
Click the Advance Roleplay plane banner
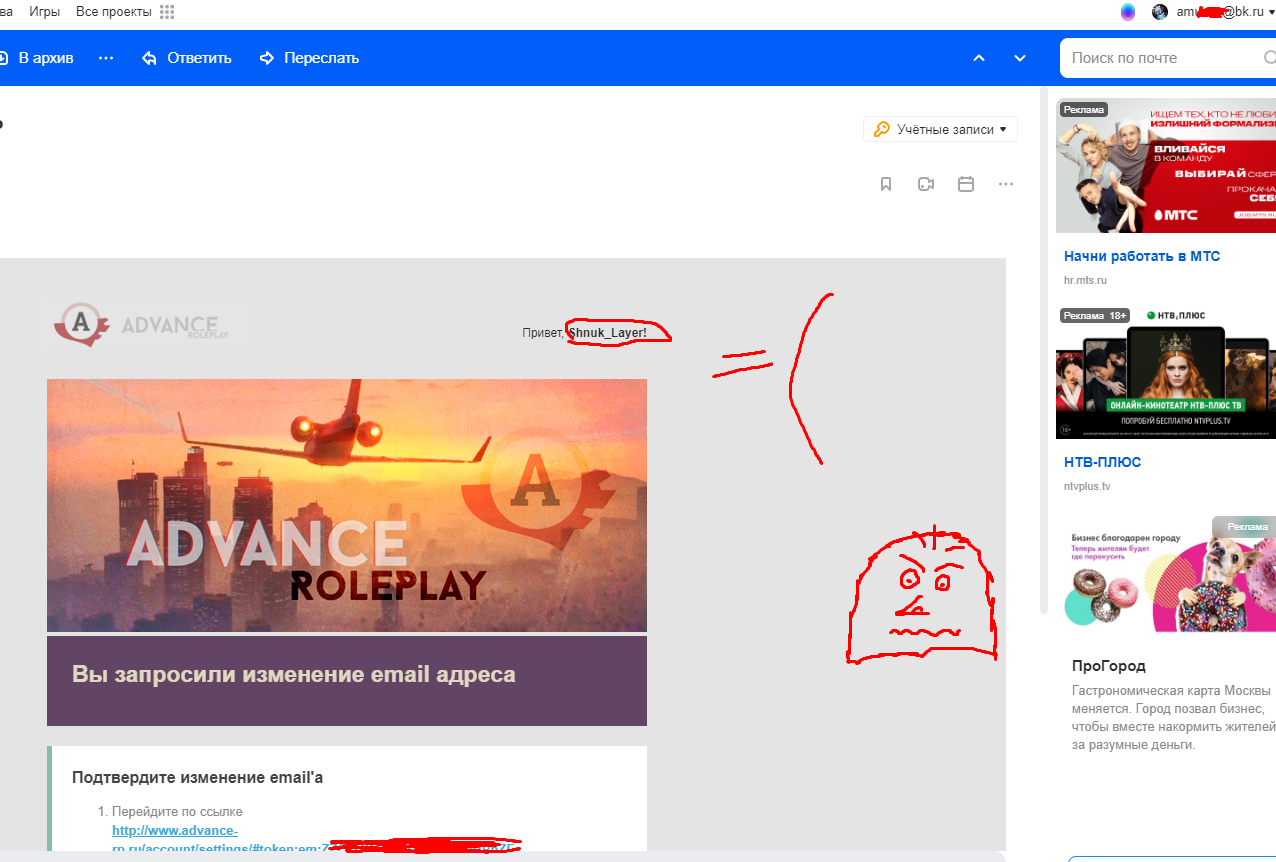click(x=347, y=505)
